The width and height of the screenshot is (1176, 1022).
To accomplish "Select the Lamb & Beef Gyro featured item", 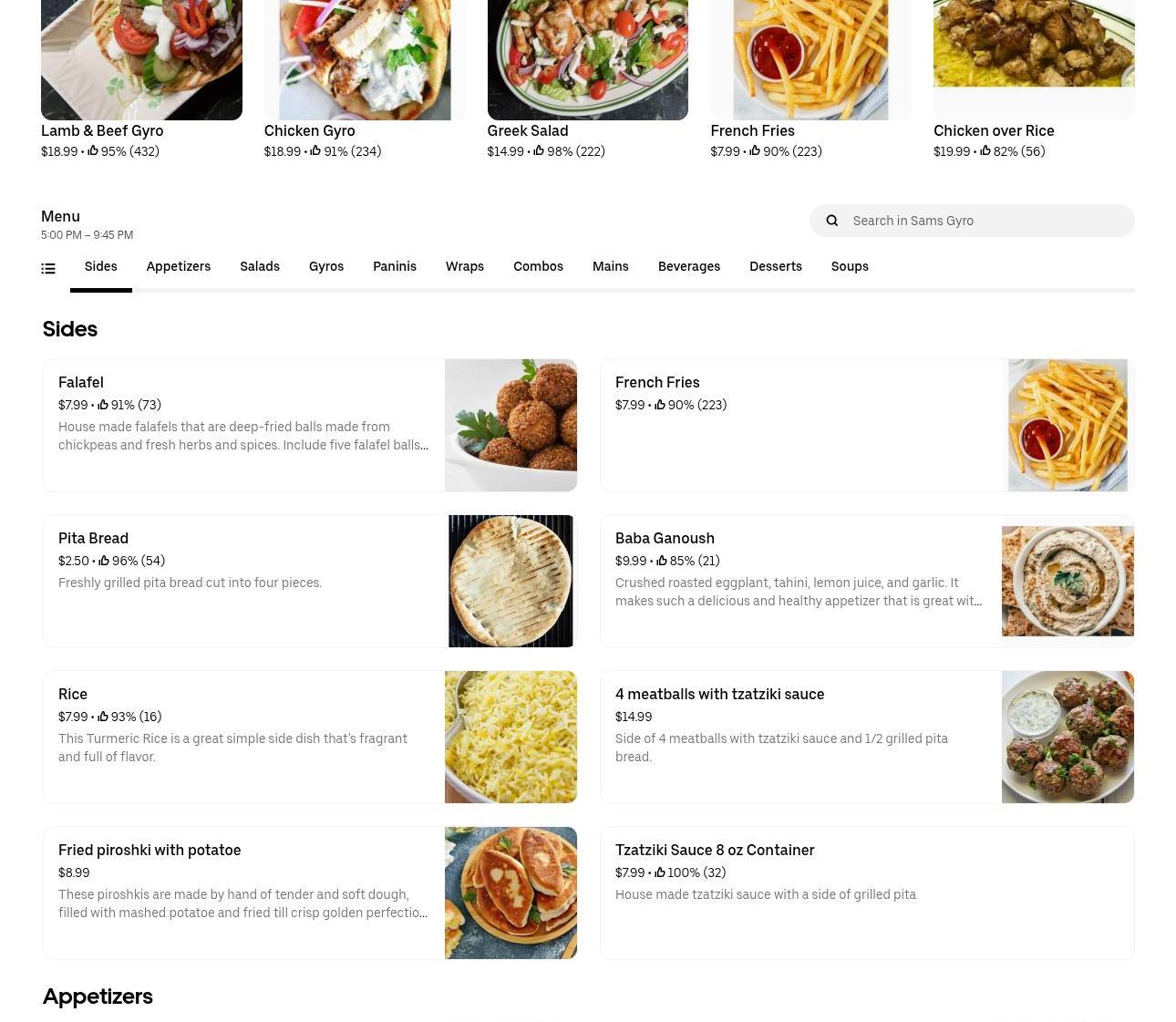I will pyautogui.click(x=141, y=80).
